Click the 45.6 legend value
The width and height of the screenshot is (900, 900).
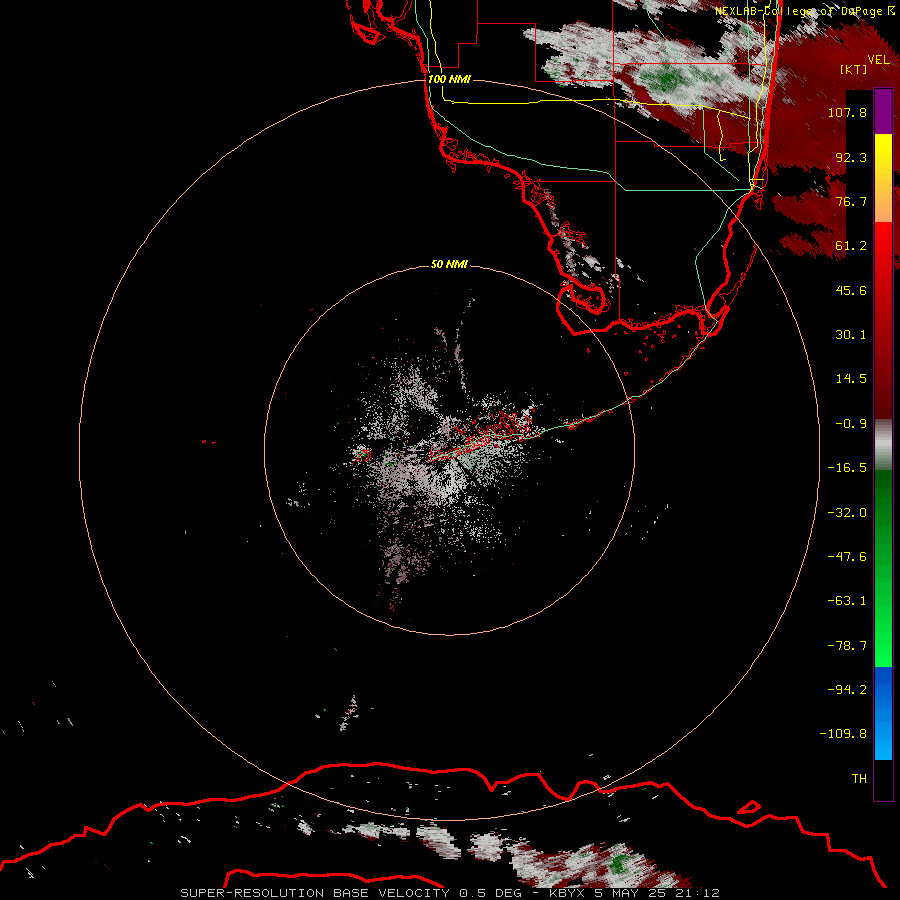pyautogui.click(x=851, y=290)
